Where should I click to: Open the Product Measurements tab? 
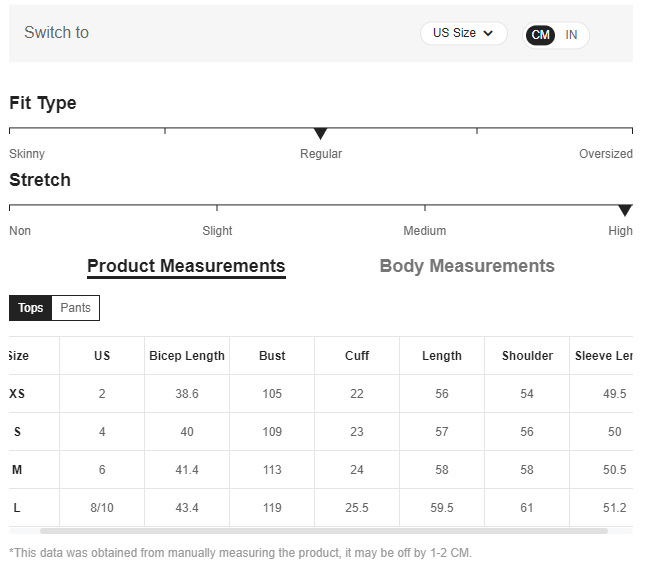pos(186,266)
